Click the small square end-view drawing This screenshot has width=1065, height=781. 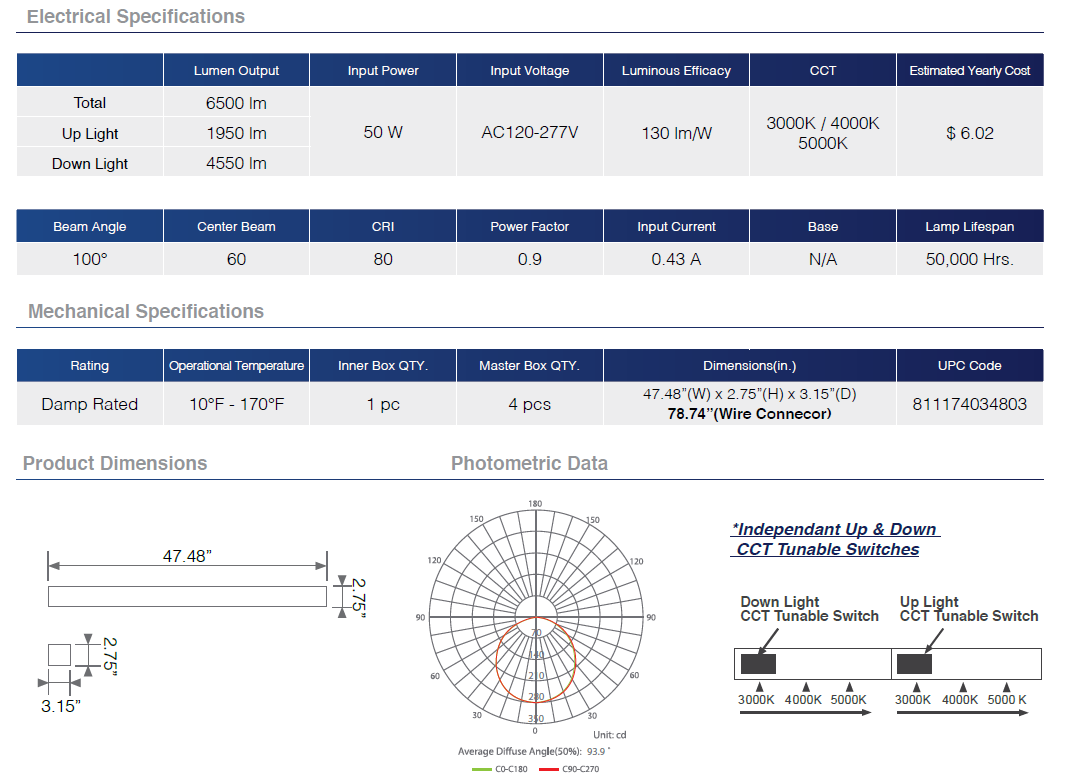tap(59, 655)
